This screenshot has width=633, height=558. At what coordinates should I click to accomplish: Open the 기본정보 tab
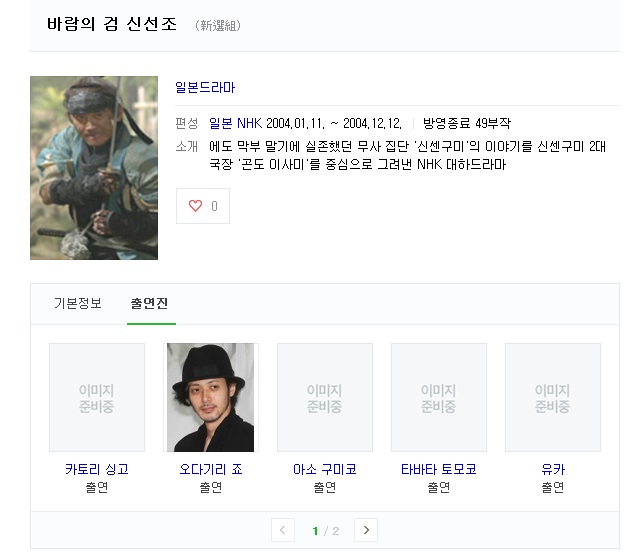coord(77,304)
